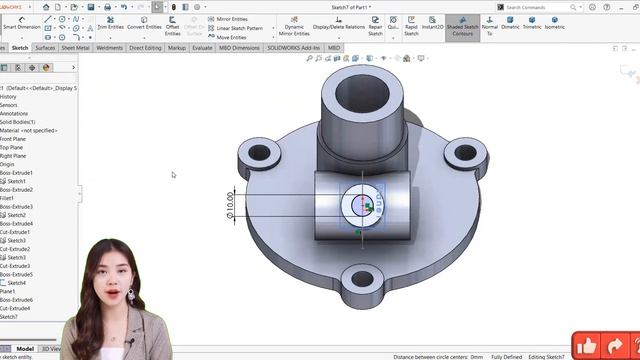
Task: Click in the Search Commands field
Action: click(x=538, y=7)
